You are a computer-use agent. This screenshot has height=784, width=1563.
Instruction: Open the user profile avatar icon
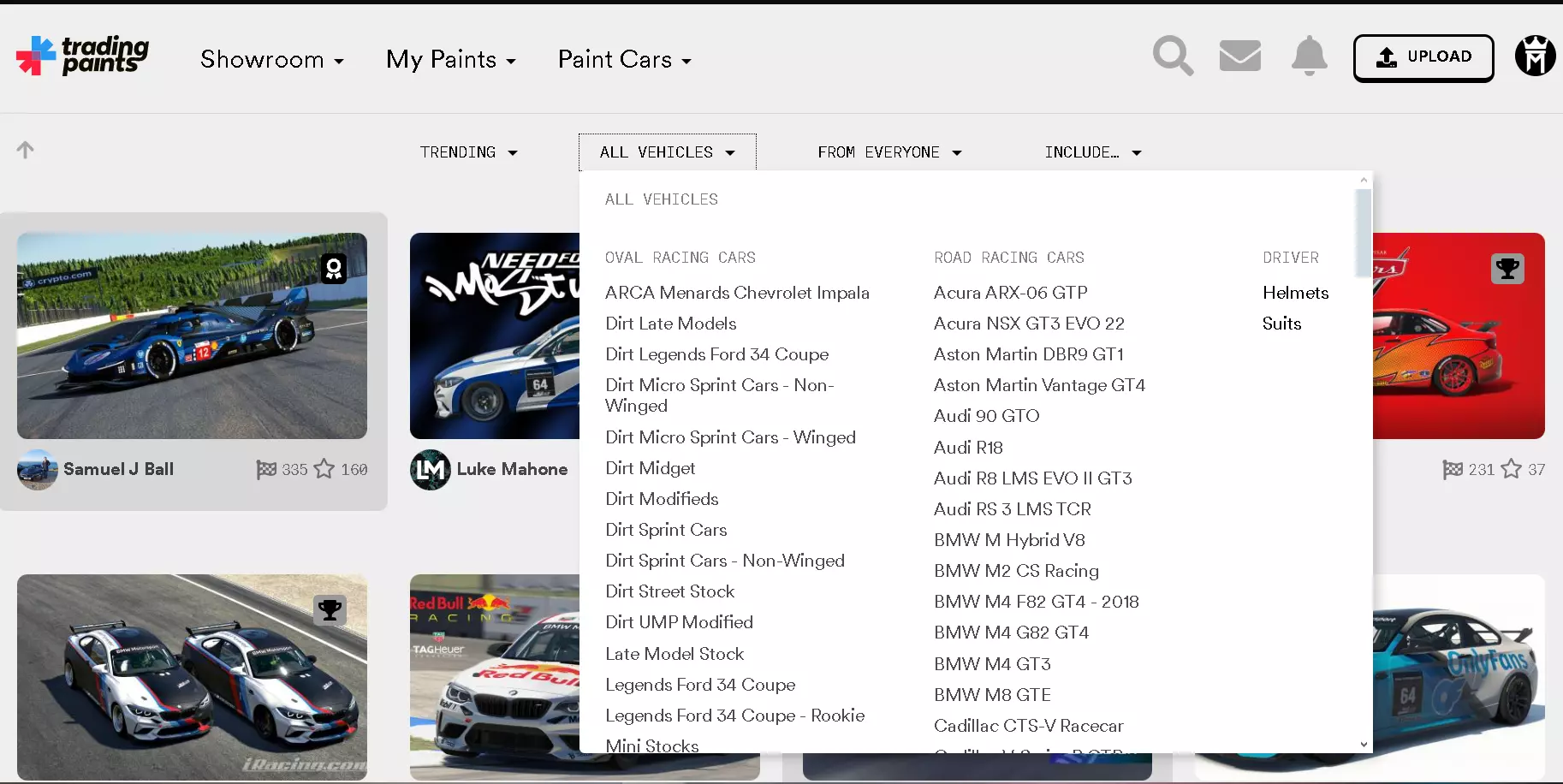[1536, 56]
